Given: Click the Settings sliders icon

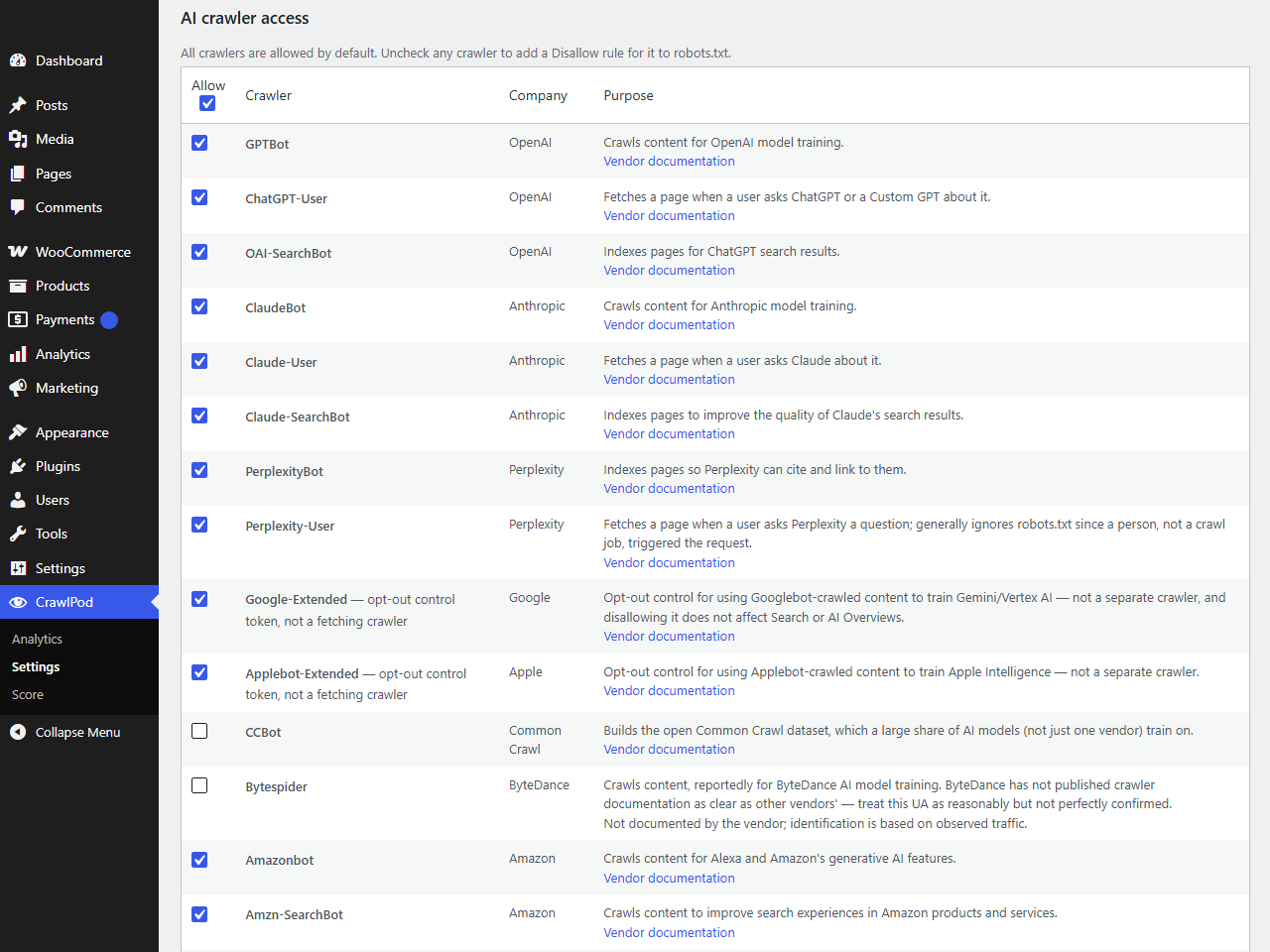Looking at the screenshot, I should coord(18,568).
